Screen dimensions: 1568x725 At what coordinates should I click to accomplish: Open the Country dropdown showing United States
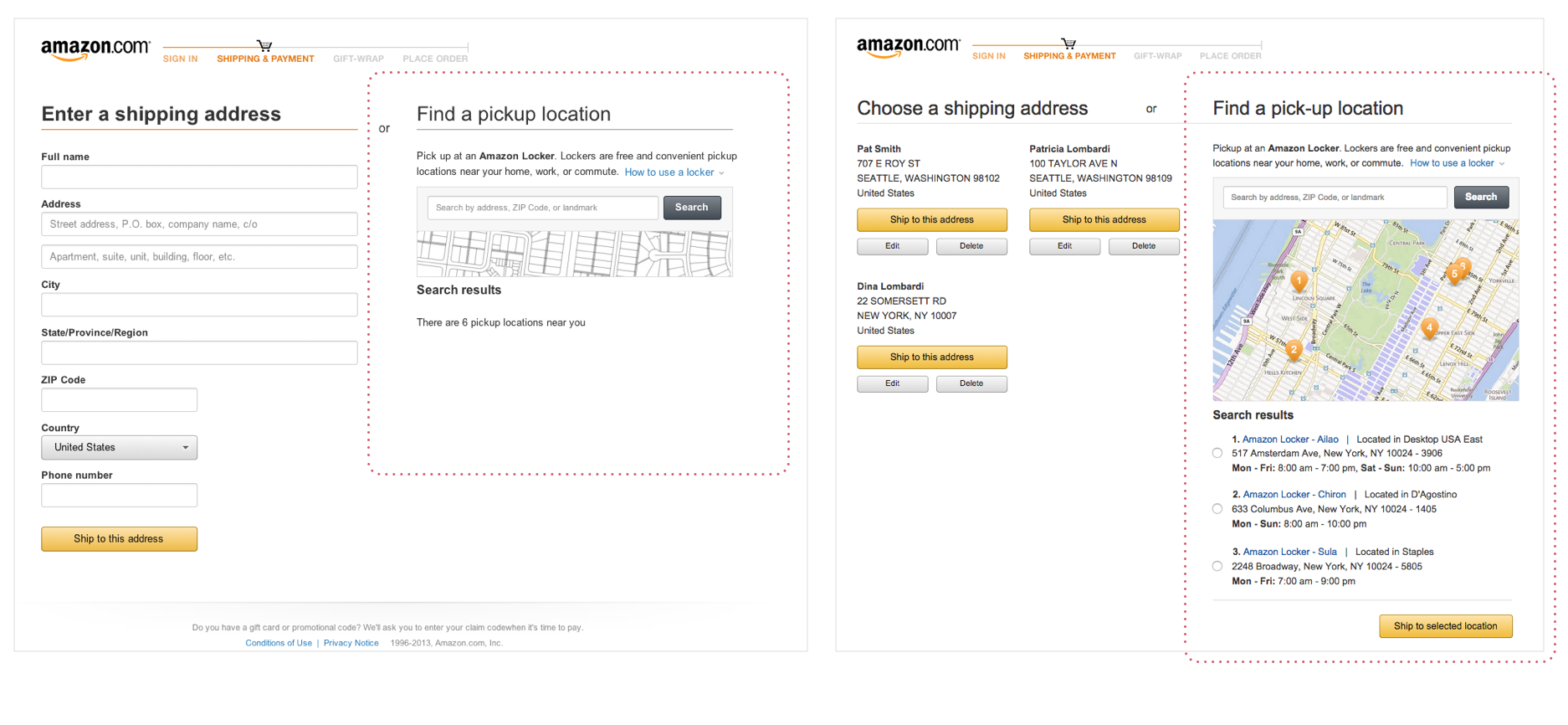pyautogui.click(x=120, y=447)
